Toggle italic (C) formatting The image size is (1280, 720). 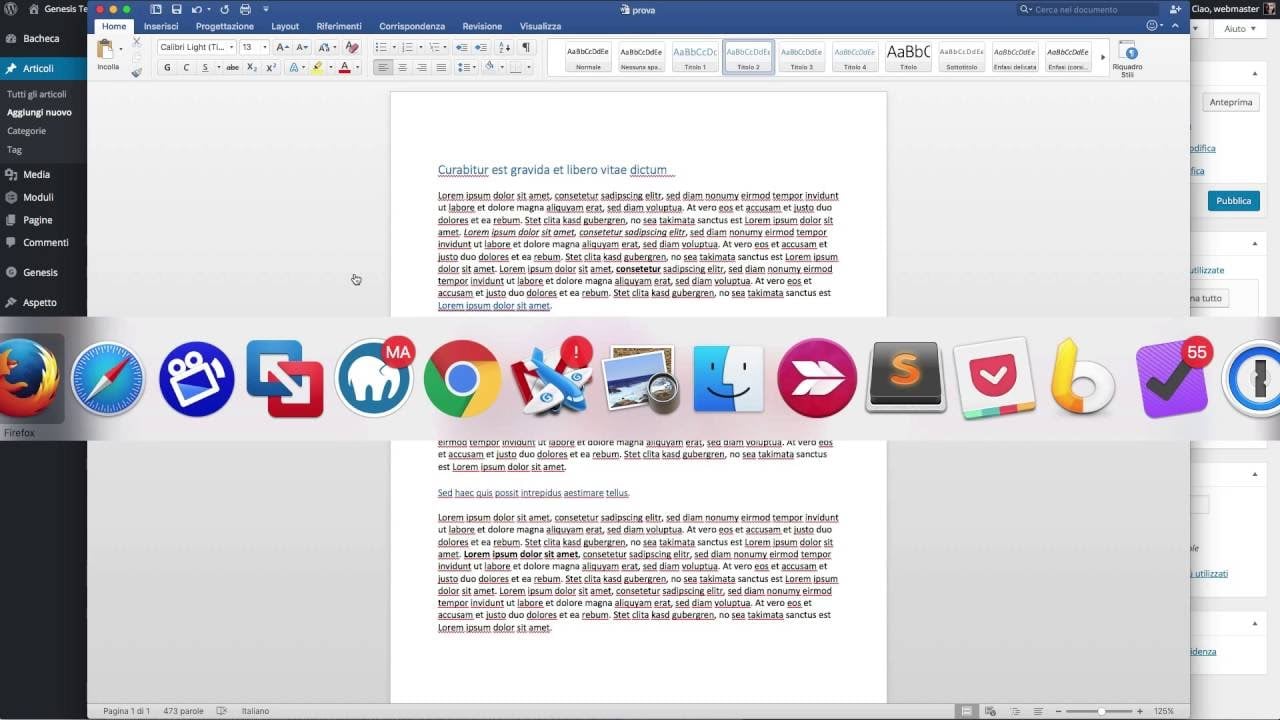tap(186, 68)
